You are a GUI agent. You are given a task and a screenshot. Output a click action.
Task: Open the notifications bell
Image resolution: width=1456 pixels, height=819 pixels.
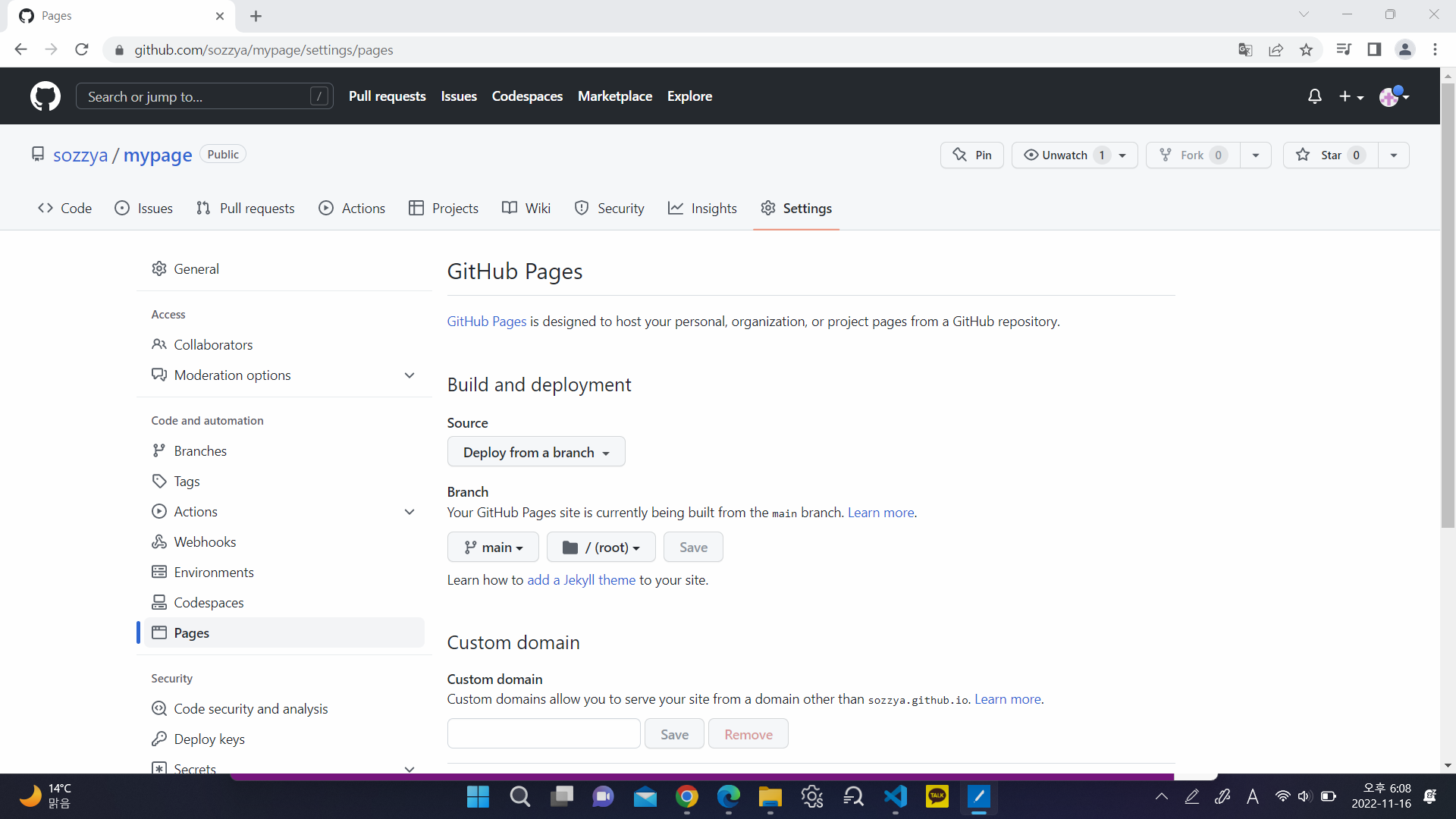point(1315,96)
